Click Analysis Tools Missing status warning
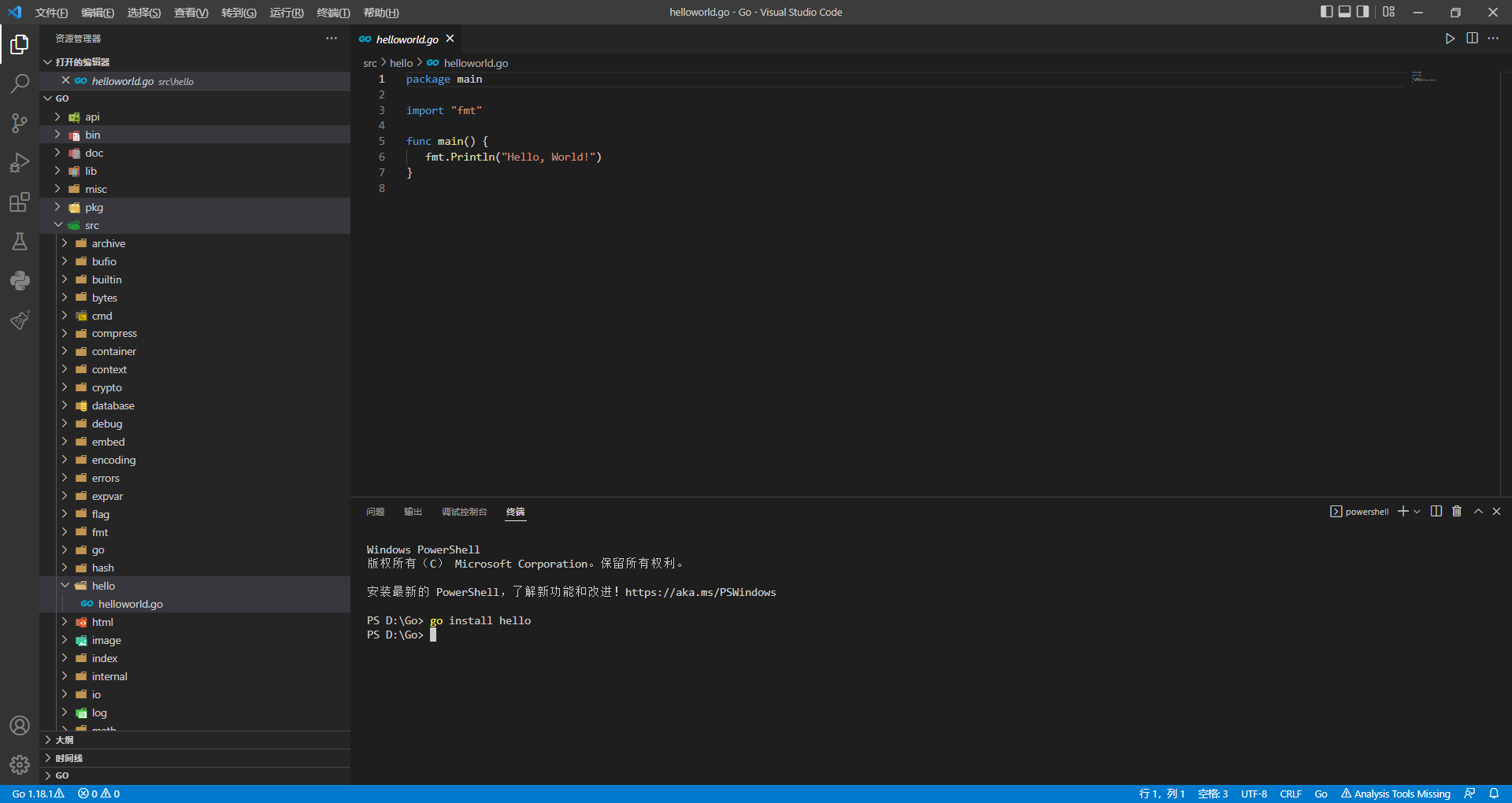 (x=1395, y=794)
